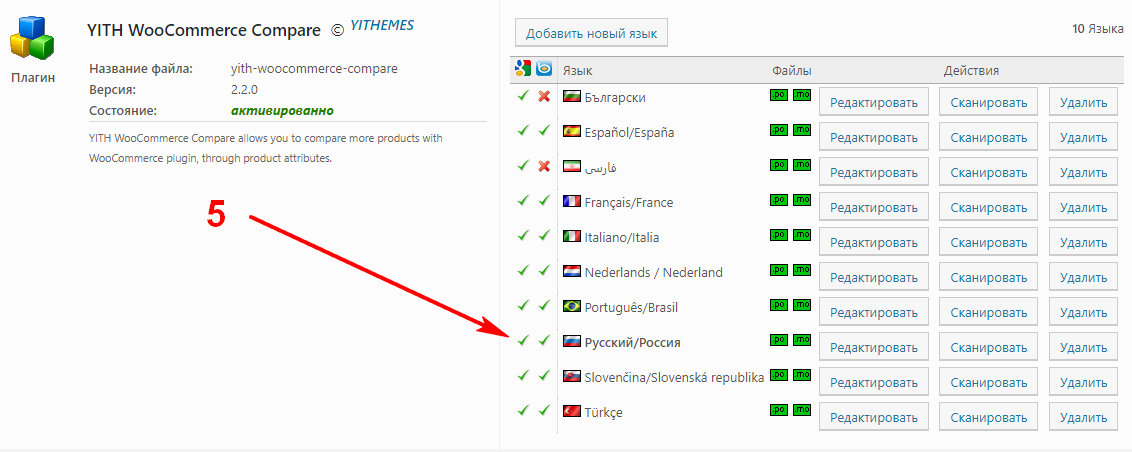The image size is (1132, 452).
Task: Click Удалить for the Persian language row
Action: [x=1083, y=172]
